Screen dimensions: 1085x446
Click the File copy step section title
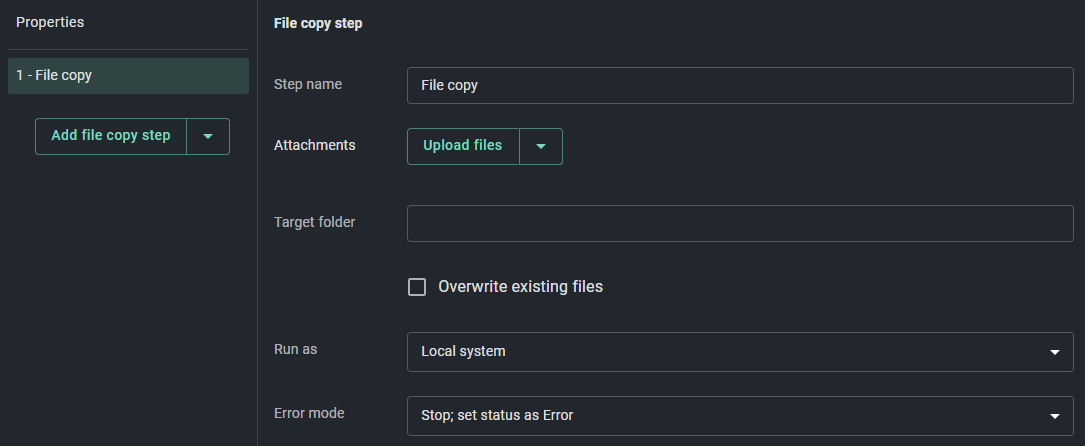(x=318, y=24)
